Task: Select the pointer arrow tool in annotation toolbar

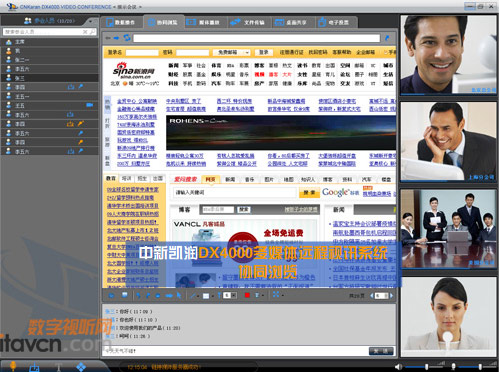Action: point(179,295)
